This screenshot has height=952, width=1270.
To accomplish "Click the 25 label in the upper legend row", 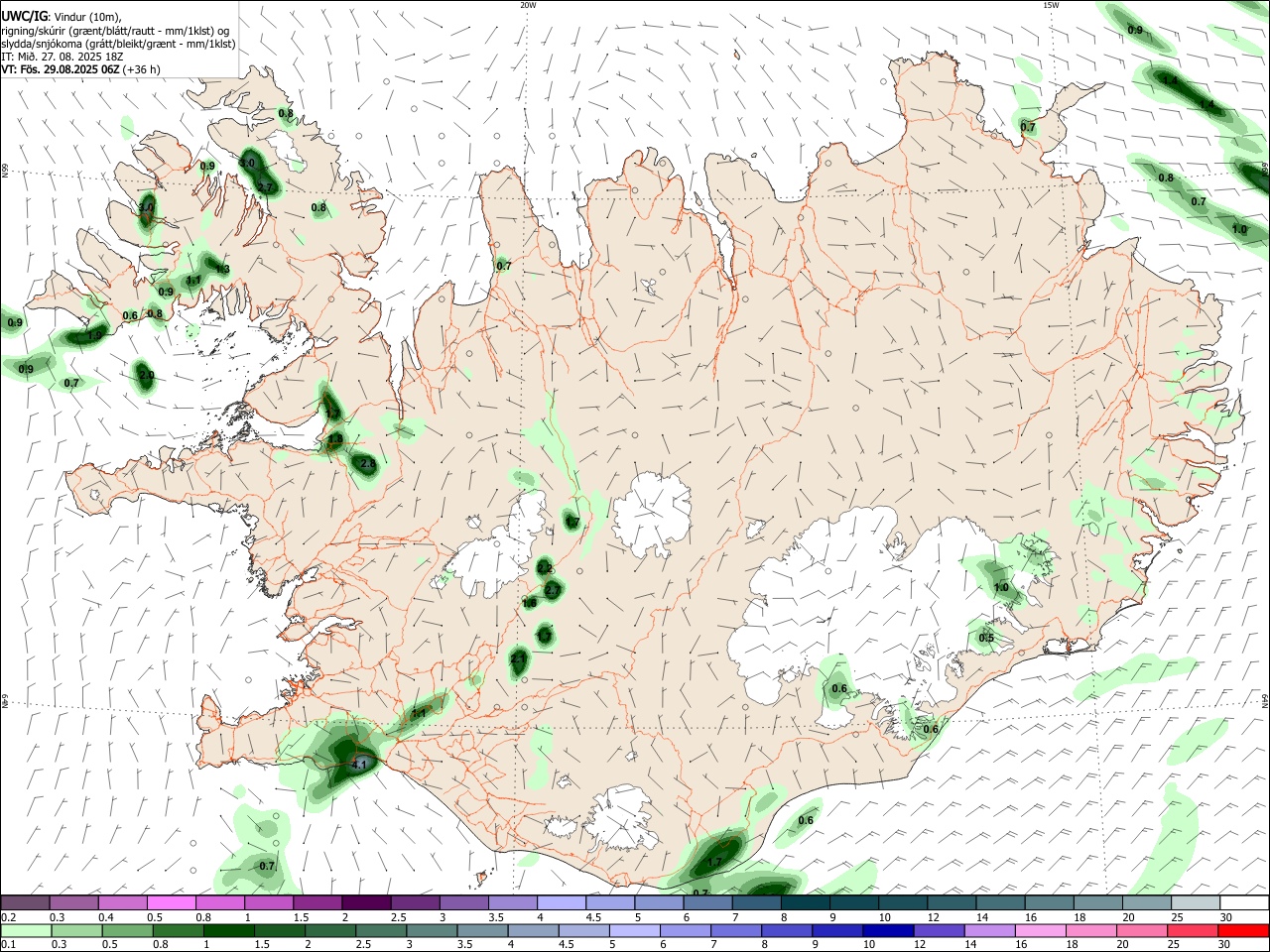I will point(1176,917).
